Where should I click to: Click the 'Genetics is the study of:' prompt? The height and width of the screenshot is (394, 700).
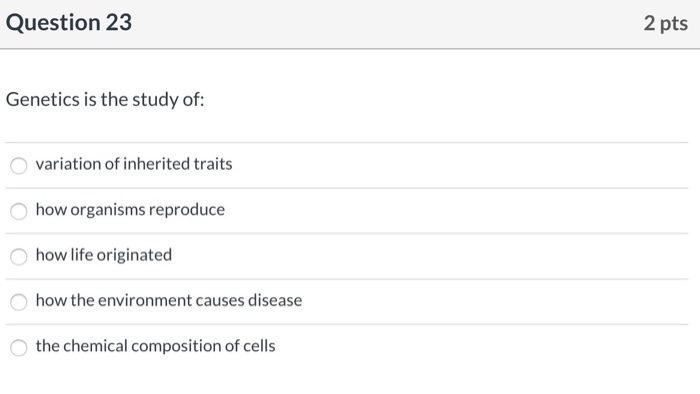[x=105, y=100]
